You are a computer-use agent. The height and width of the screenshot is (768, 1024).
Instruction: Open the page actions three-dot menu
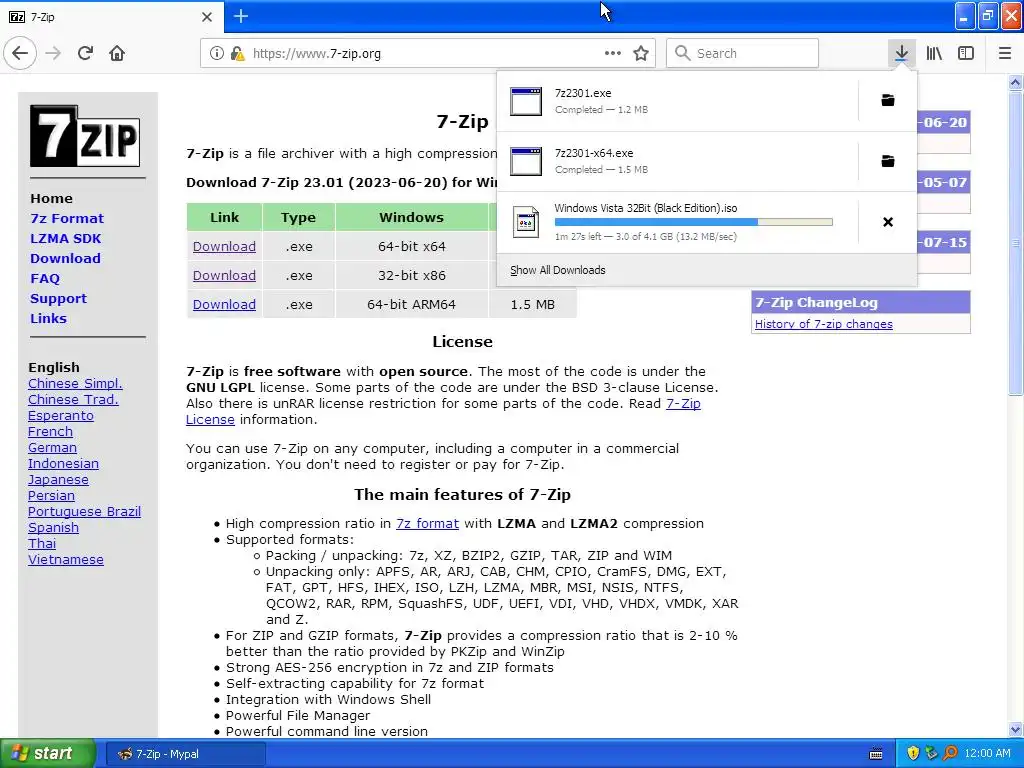(x=613, y=53)
